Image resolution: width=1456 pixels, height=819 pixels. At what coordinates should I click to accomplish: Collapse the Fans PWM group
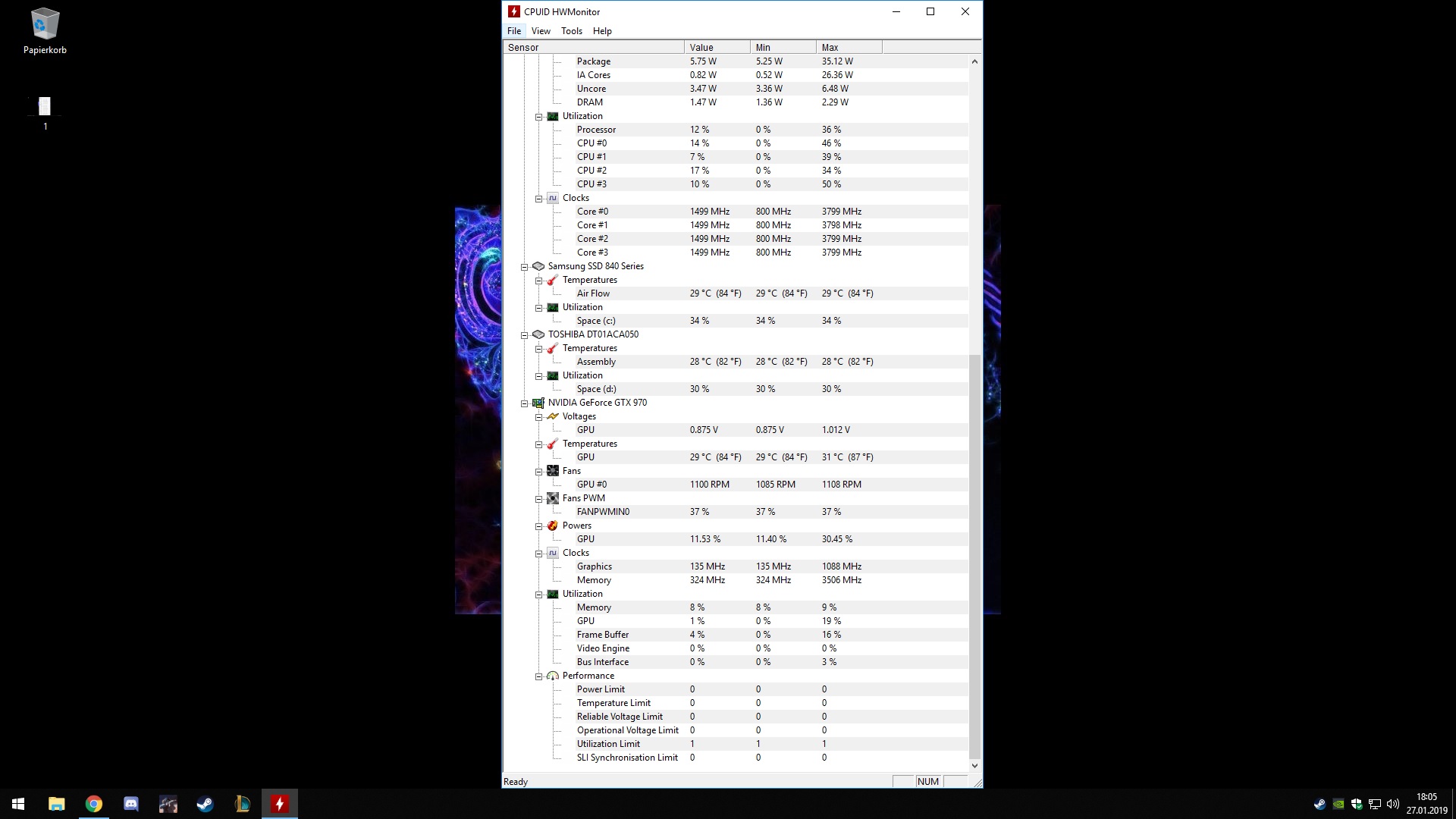(x=538, y=499)
